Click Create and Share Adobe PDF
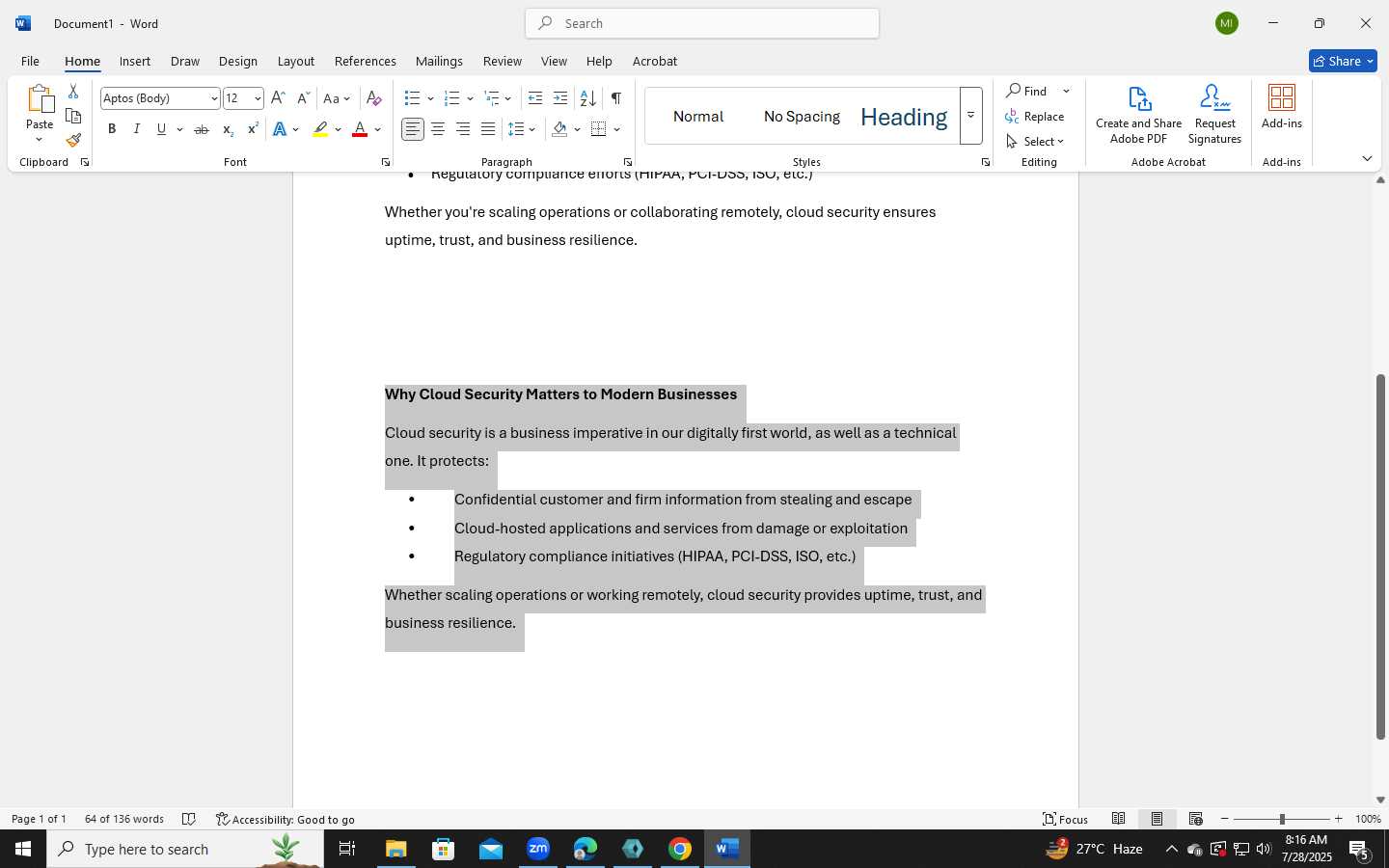 click(1139, 115)
